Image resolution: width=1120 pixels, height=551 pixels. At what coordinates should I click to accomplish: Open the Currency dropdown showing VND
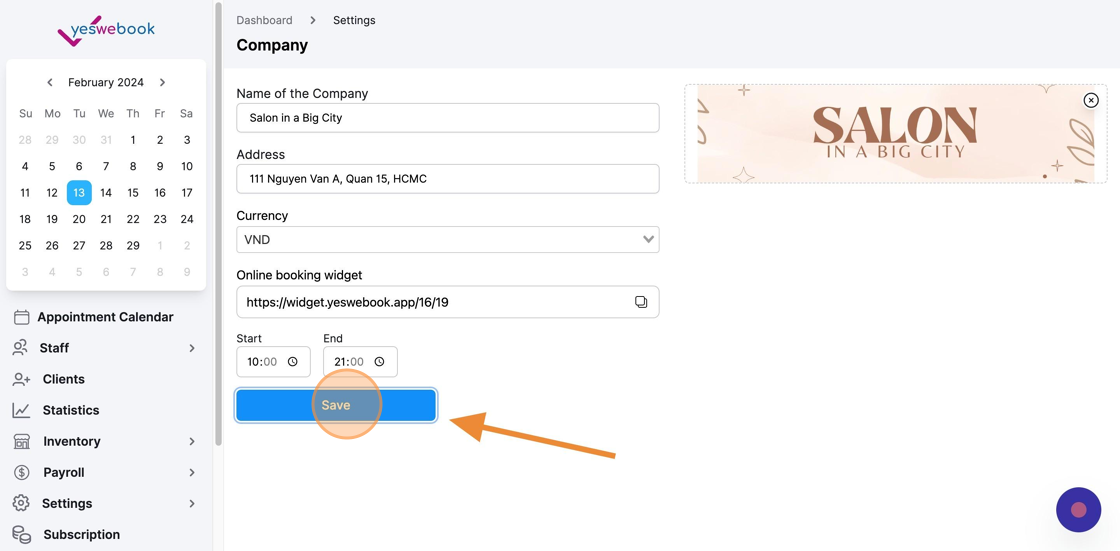pyautogui.click(x=448, y=239)
